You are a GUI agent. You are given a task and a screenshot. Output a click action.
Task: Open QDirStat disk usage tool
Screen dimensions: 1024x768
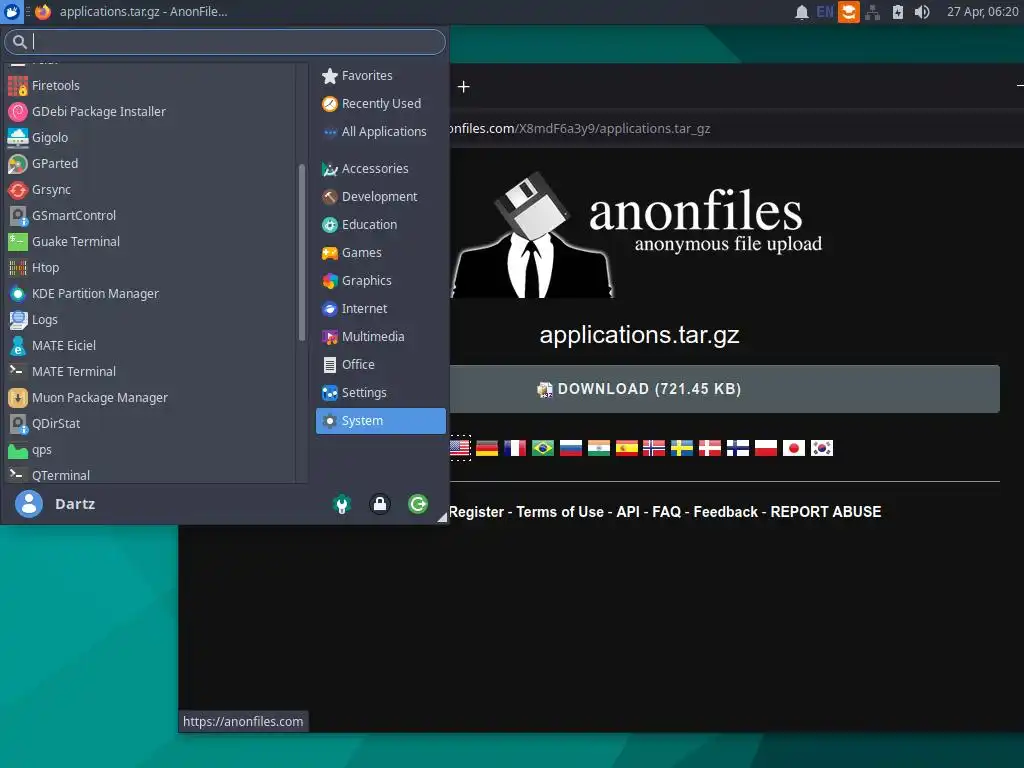click(150, 424)
